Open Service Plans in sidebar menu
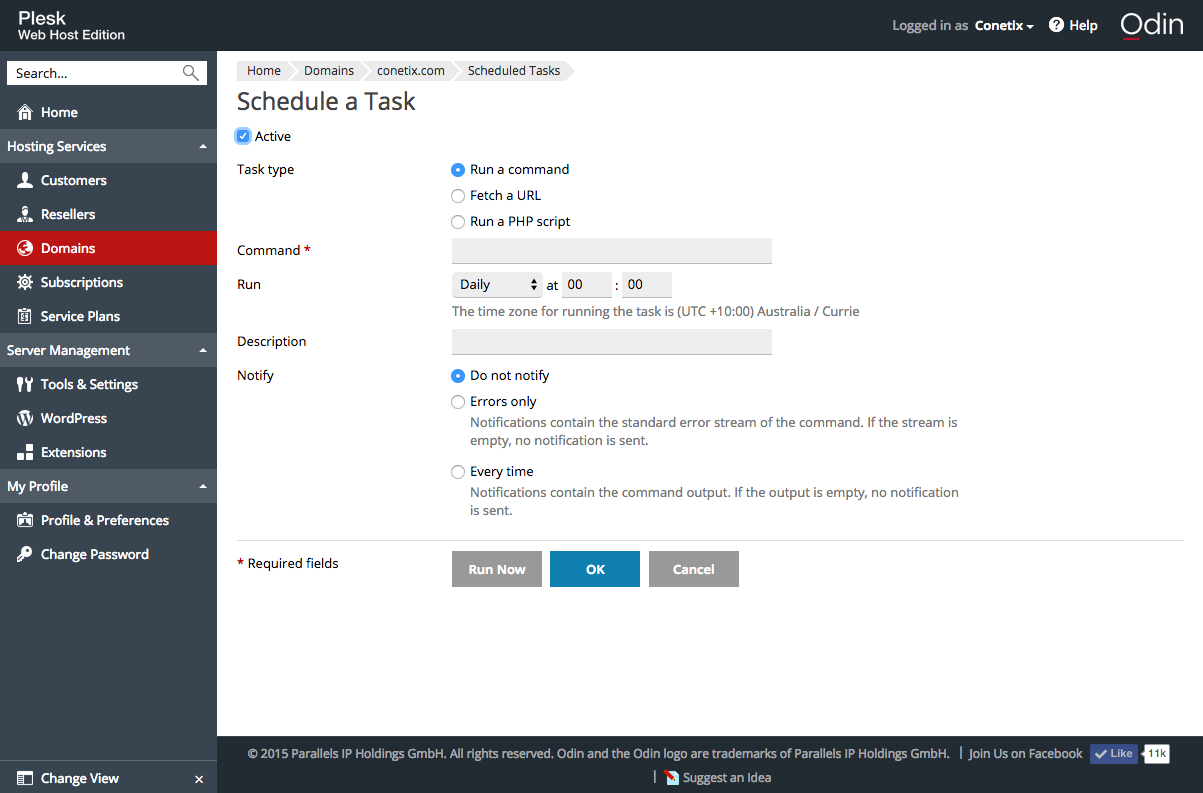The height and width of the screenshot is (793, 1203). point(80,317)
